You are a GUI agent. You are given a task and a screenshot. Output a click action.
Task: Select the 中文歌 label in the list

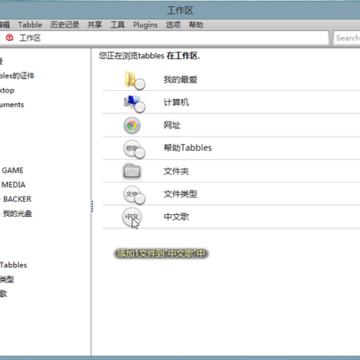176,217
